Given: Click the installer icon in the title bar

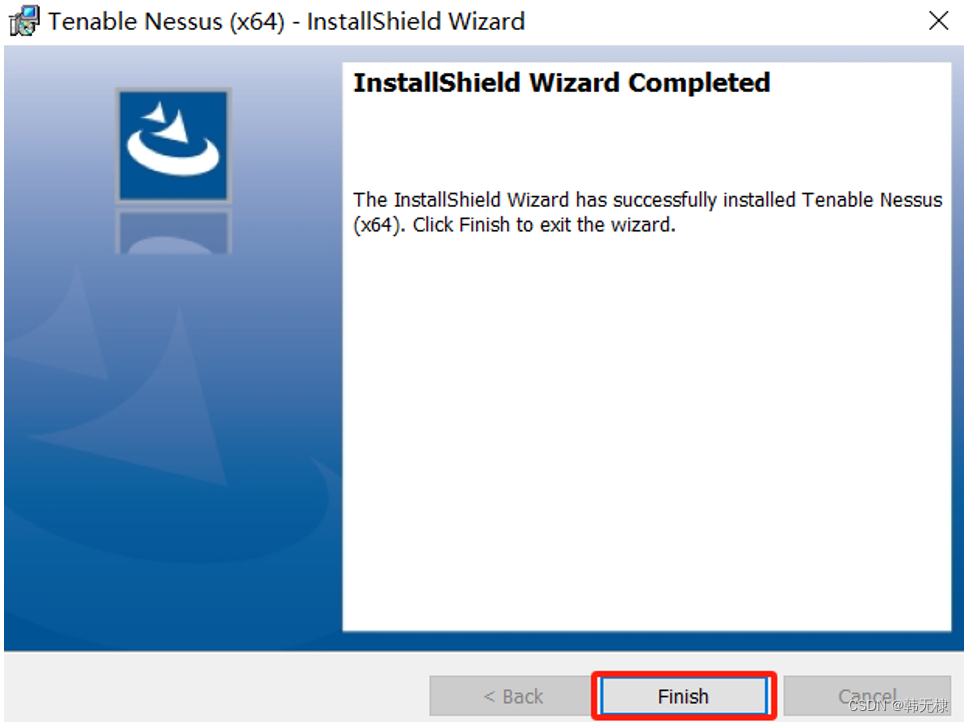Looking at the screenshot, I should [x=25, y=21].
